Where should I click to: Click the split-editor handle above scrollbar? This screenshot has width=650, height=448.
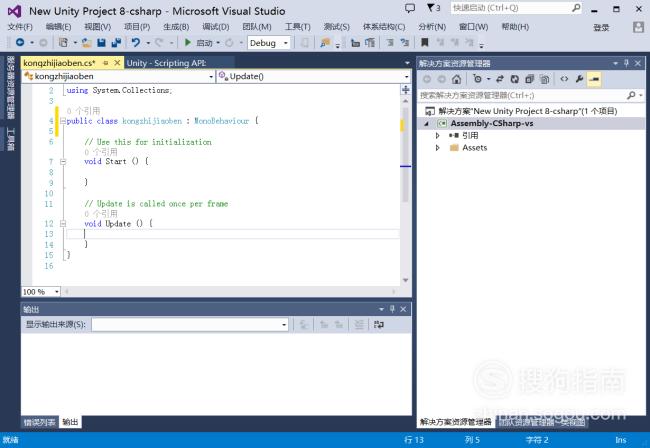pos(405,90)
